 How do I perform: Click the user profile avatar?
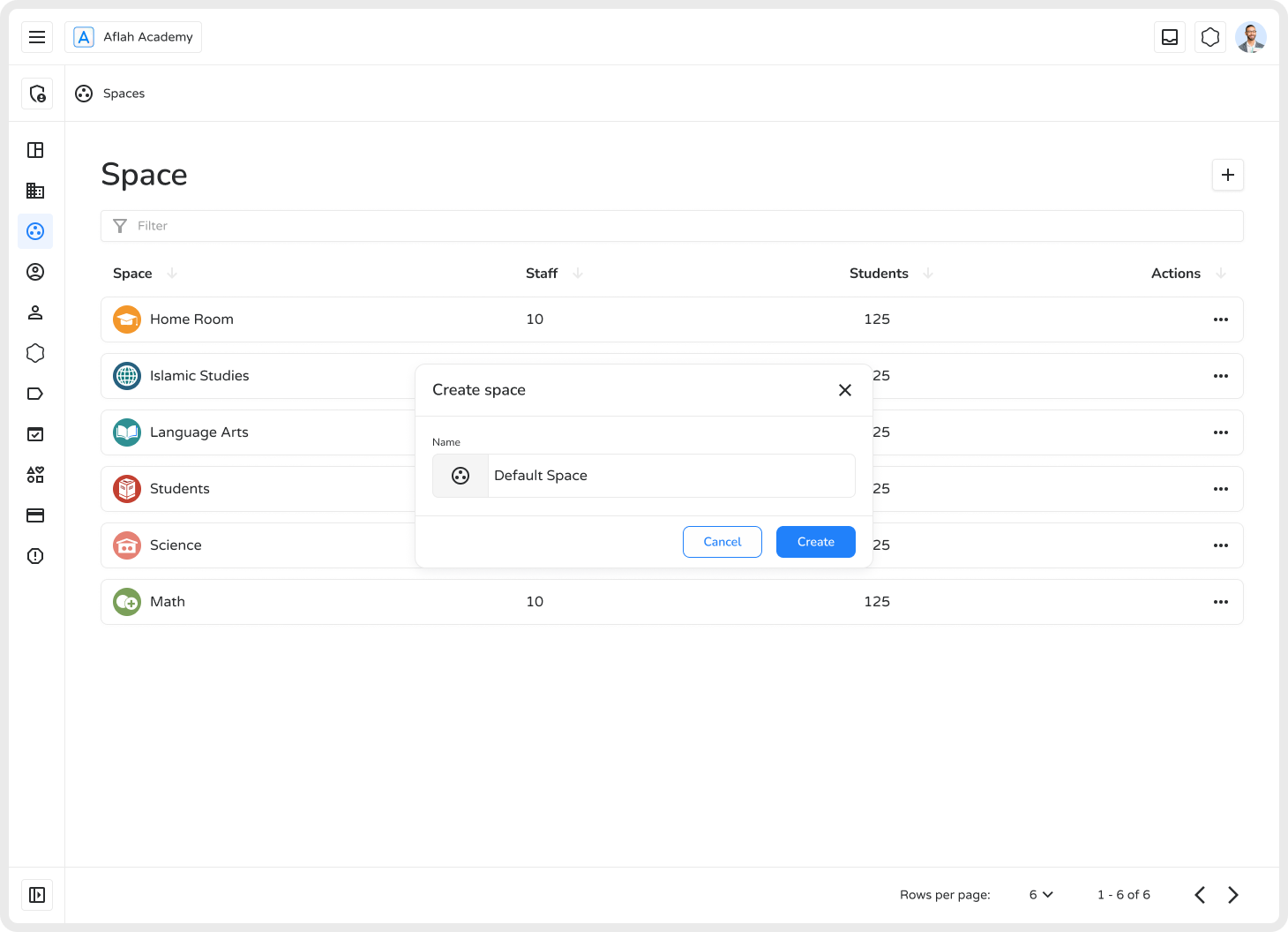pos(1251,37)
